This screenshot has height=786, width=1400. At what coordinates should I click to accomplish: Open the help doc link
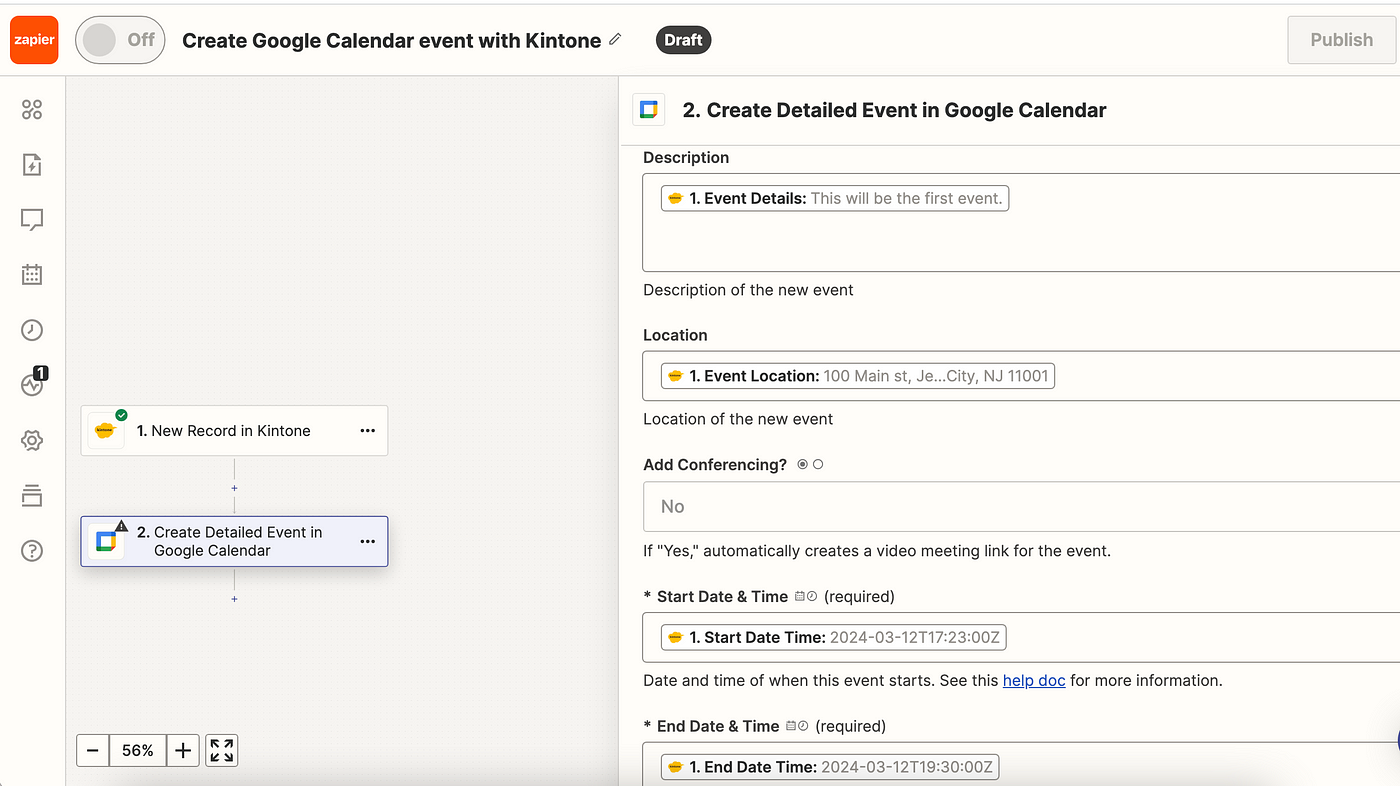point(1034,681)
